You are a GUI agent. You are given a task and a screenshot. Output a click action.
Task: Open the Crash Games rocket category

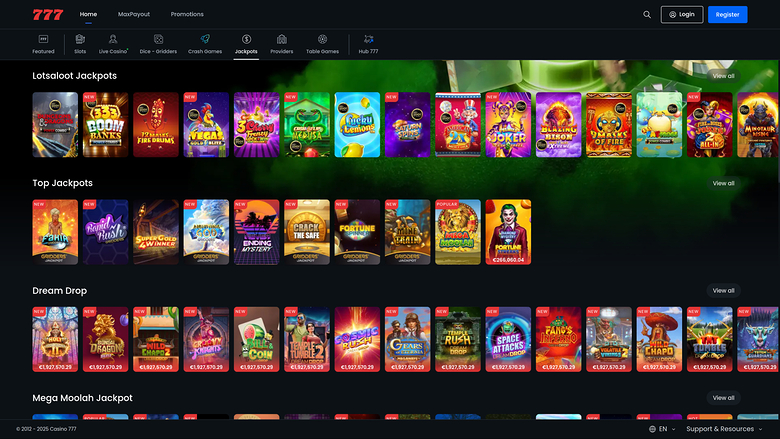(x=205, y=44)
